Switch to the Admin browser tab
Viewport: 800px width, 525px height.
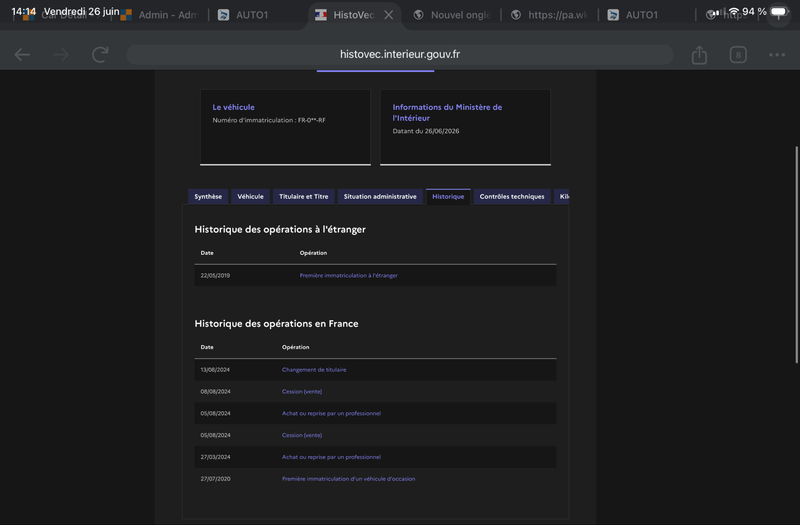click(x=160, y=15)
